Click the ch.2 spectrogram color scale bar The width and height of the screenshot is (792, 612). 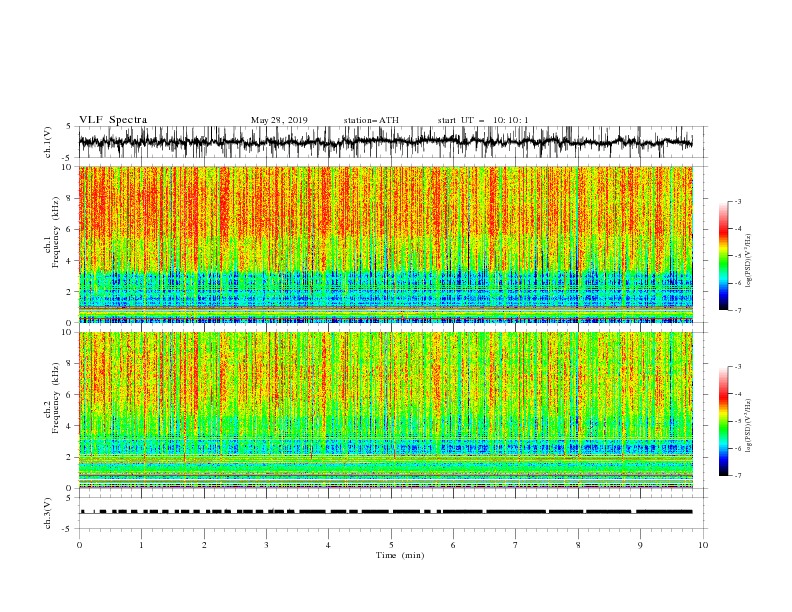point(723,421)
